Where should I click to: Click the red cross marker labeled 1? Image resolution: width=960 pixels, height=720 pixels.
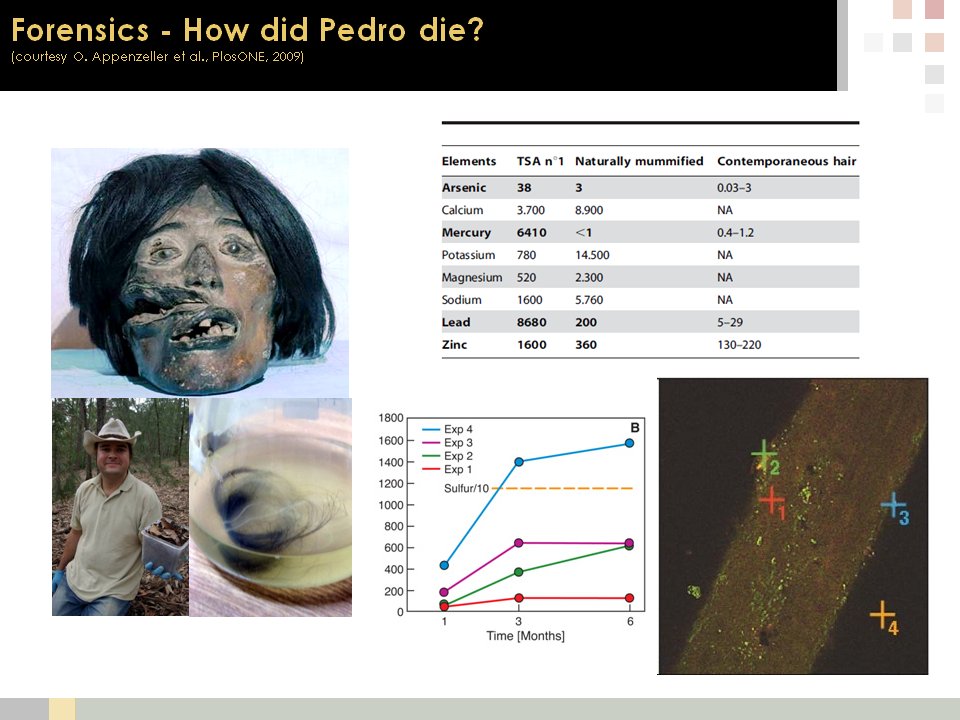[770, 498]
